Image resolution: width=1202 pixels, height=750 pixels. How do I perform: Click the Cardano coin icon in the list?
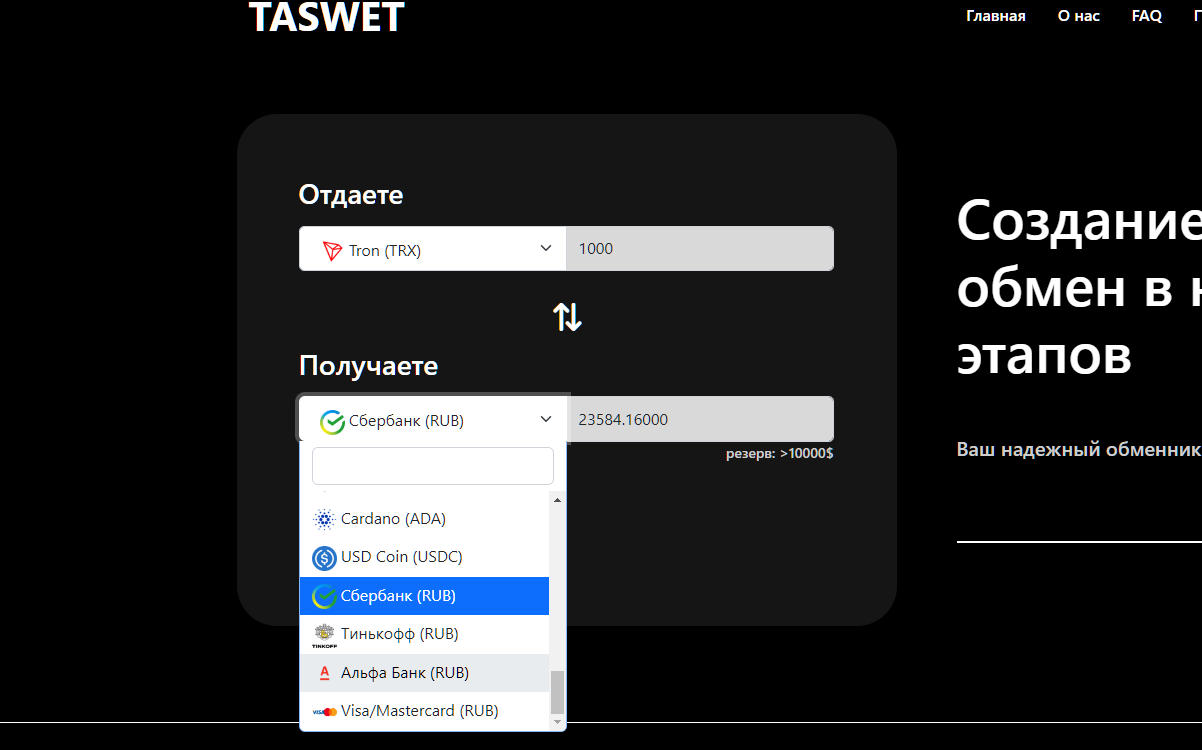[324, 520]
